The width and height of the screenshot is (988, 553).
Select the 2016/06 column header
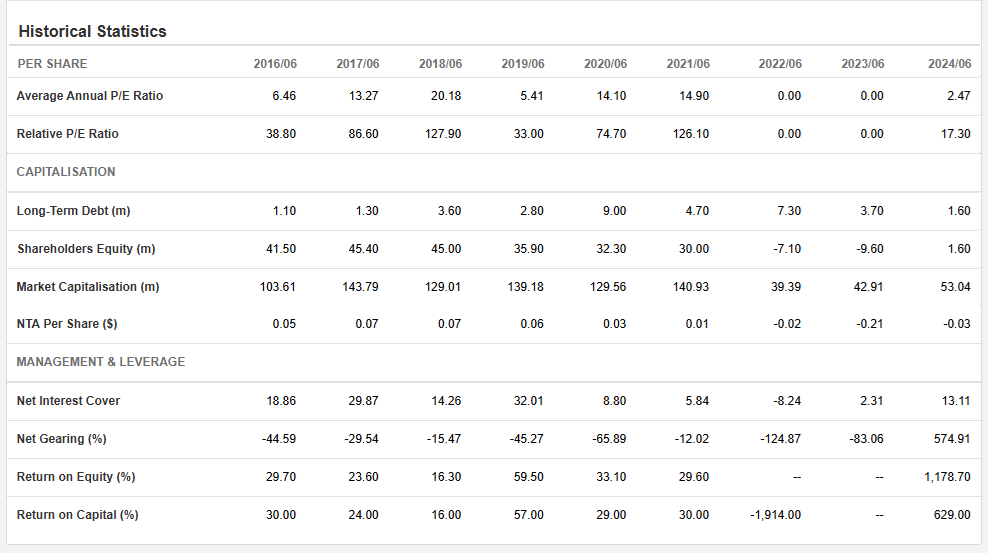[x=275, y=64]
